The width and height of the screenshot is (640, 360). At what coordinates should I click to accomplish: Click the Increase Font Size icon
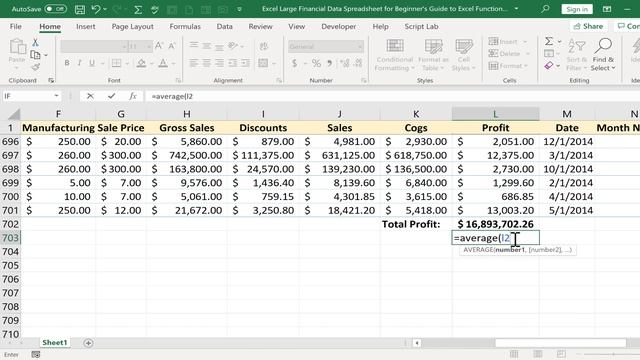click(x=159, y=46)
